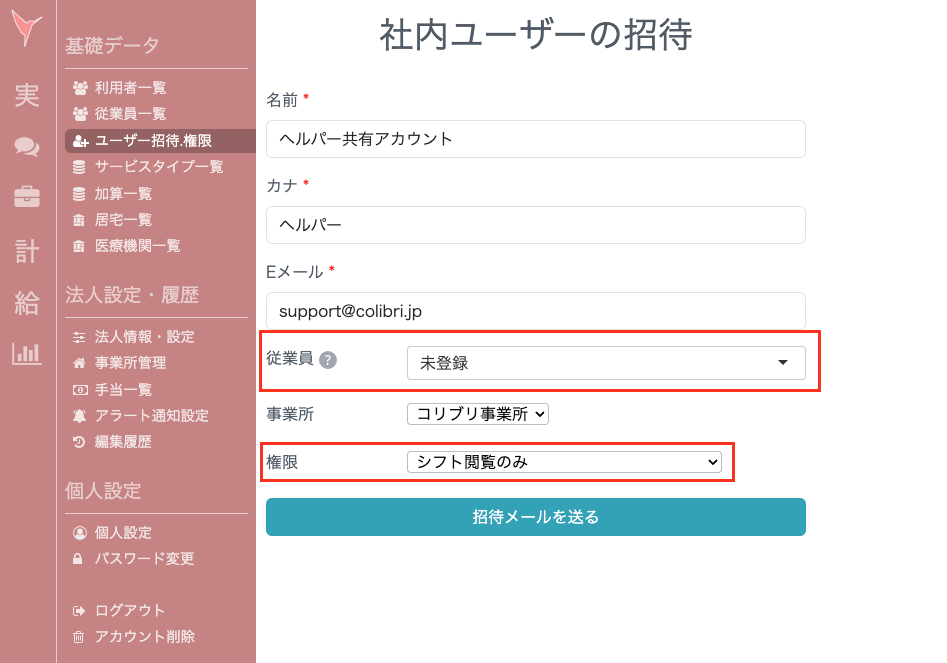Click the 実 sidebar icon

pyautogui.click(x=26, y=96)
